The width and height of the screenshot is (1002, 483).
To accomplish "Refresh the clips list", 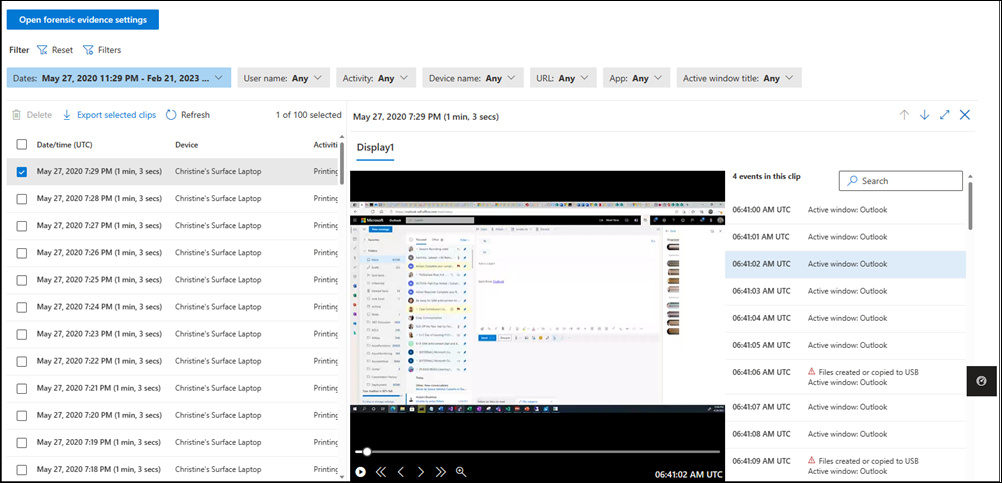I will click(188, 115).
